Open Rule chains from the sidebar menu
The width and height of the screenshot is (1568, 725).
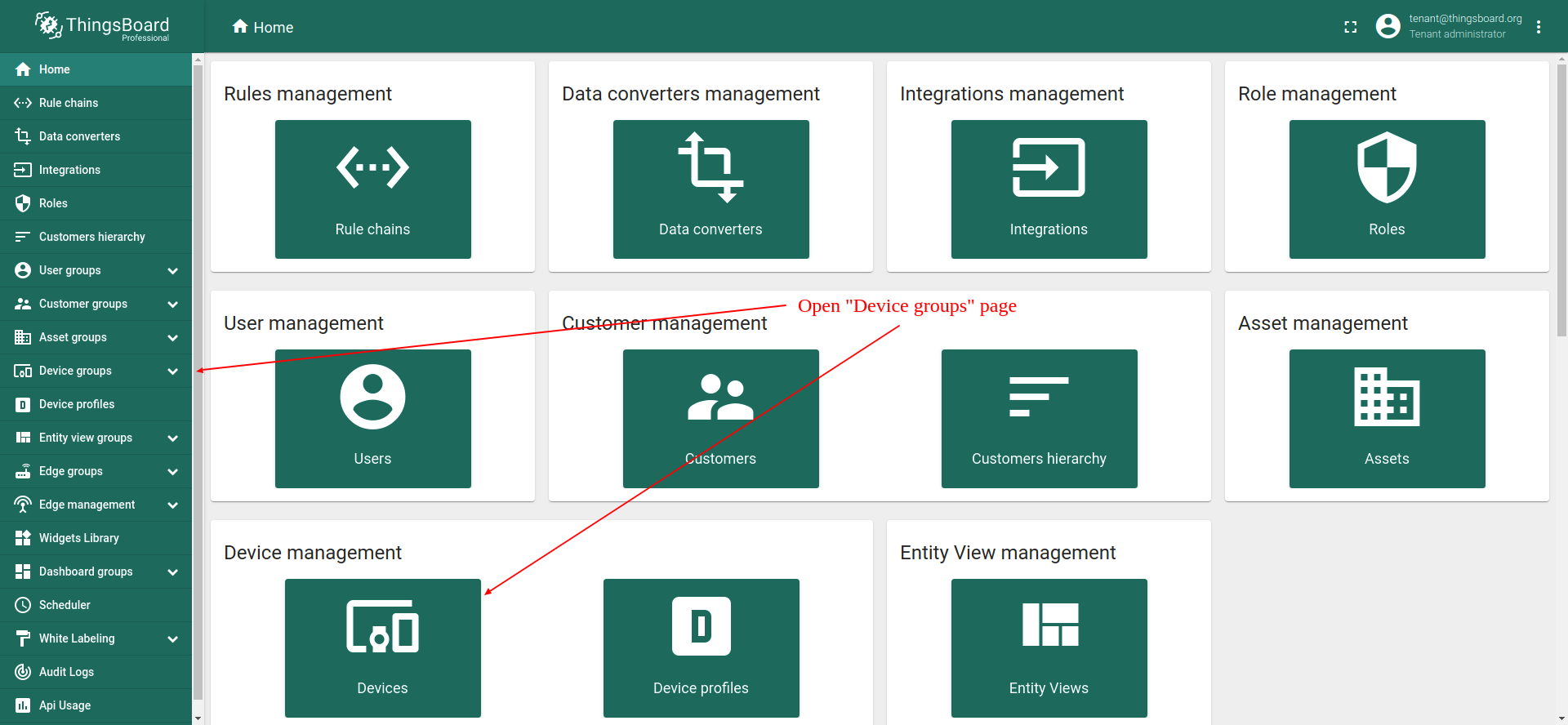tap(96, 103)
